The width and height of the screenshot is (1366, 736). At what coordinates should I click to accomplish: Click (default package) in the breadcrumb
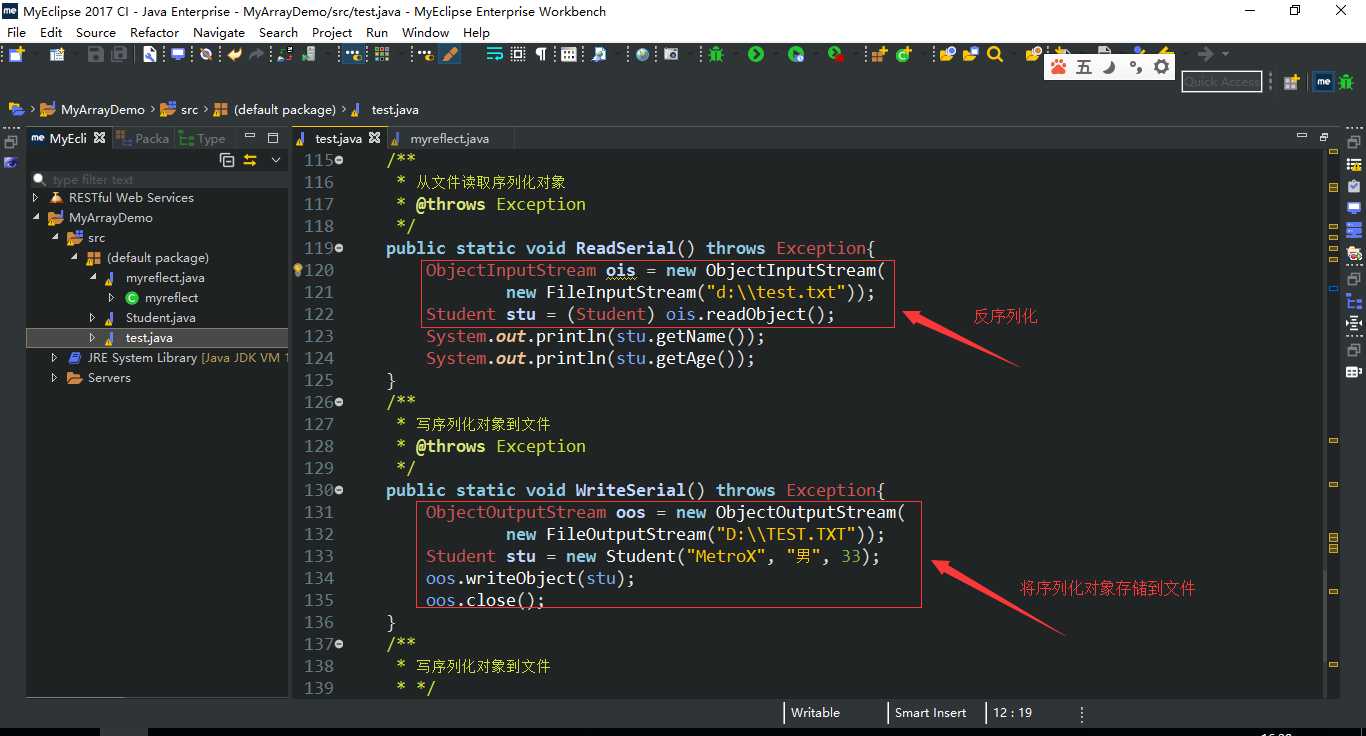(x=285, y=110)
